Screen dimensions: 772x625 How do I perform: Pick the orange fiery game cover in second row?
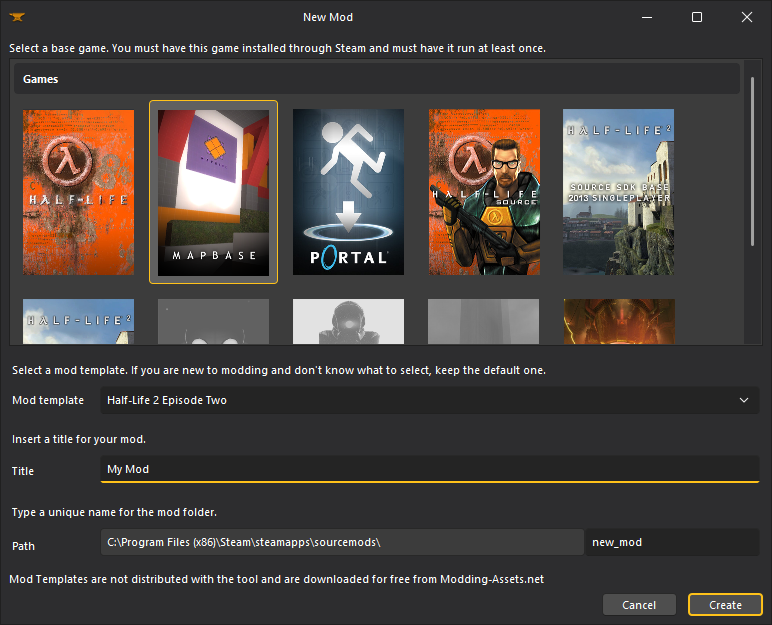point(618,321)
